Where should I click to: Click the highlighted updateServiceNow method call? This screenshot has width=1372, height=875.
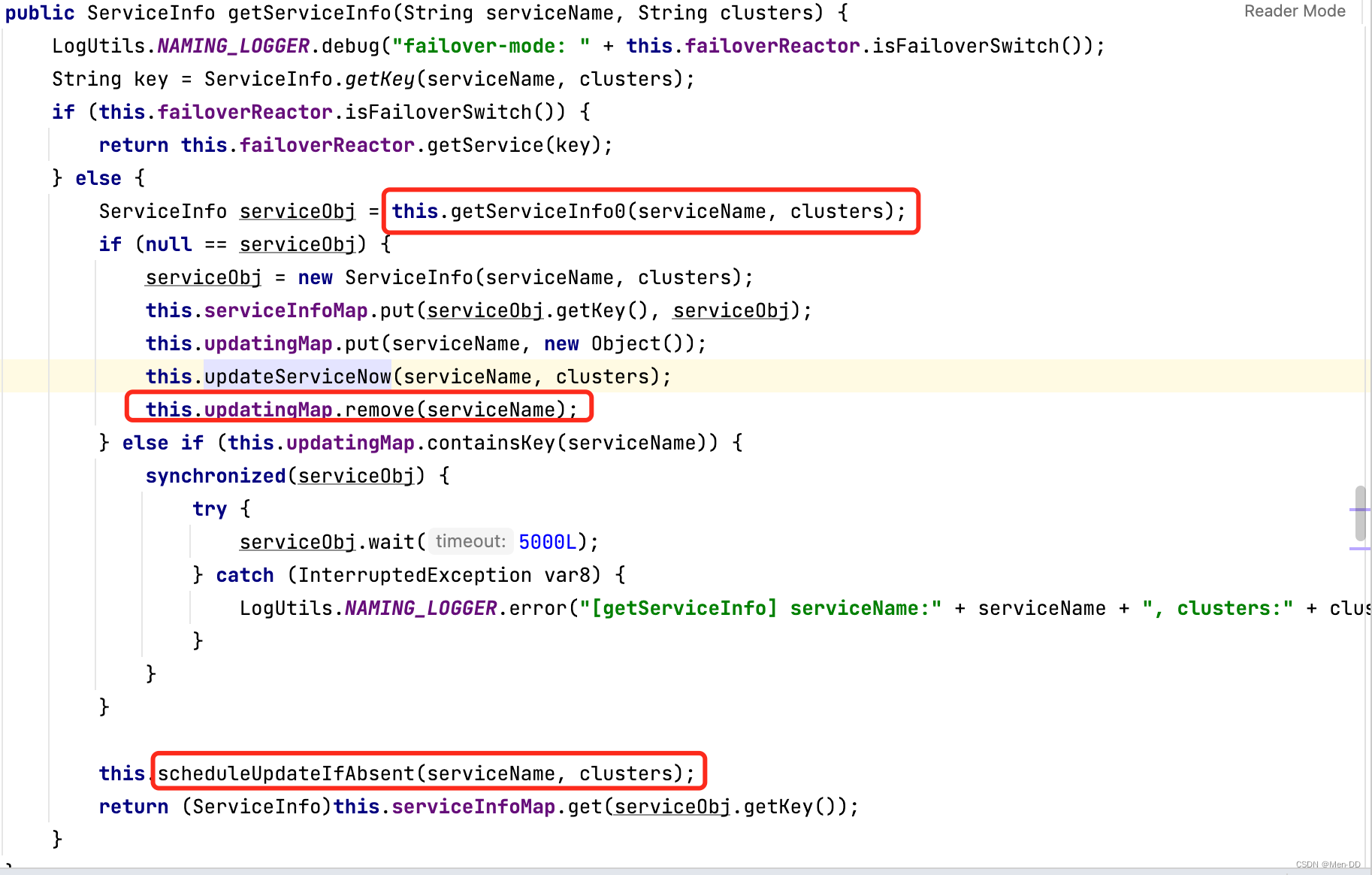298,377
